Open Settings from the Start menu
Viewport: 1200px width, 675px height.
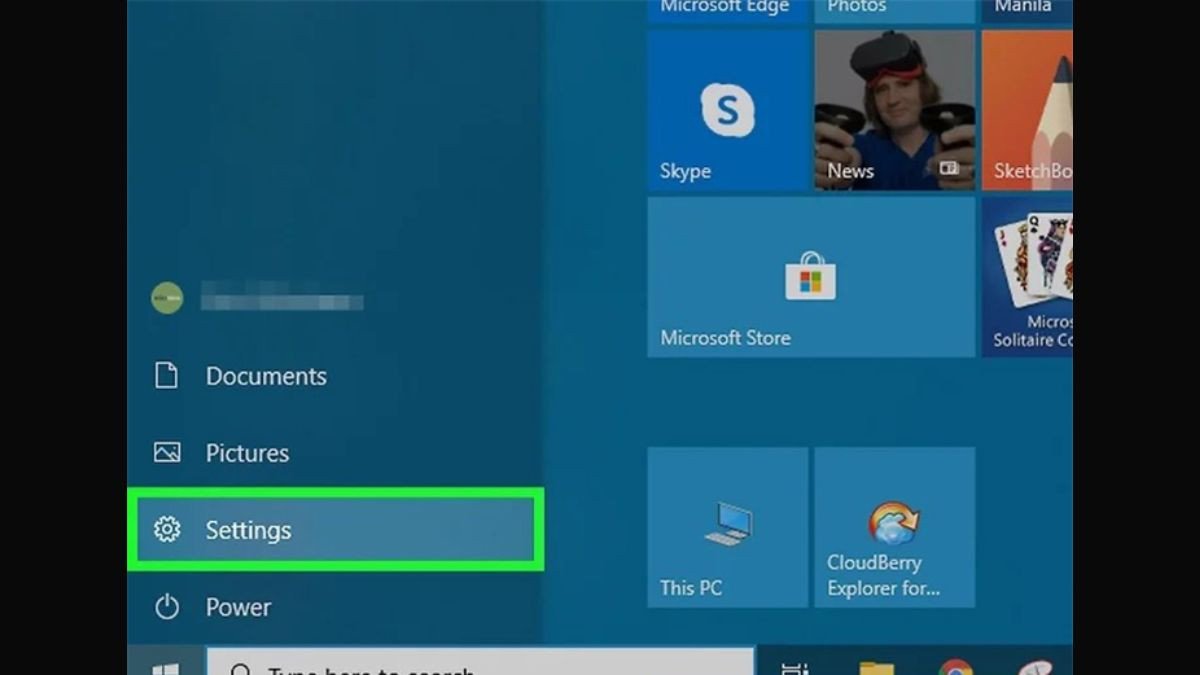tap(250, 530)
